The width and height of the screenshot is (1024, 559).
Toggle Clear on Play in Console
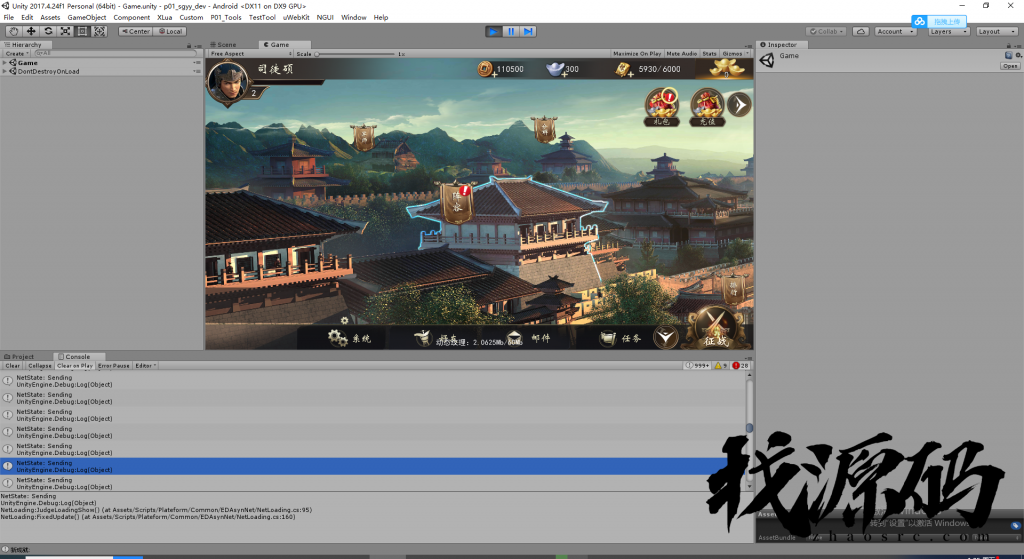click(74, 366)
